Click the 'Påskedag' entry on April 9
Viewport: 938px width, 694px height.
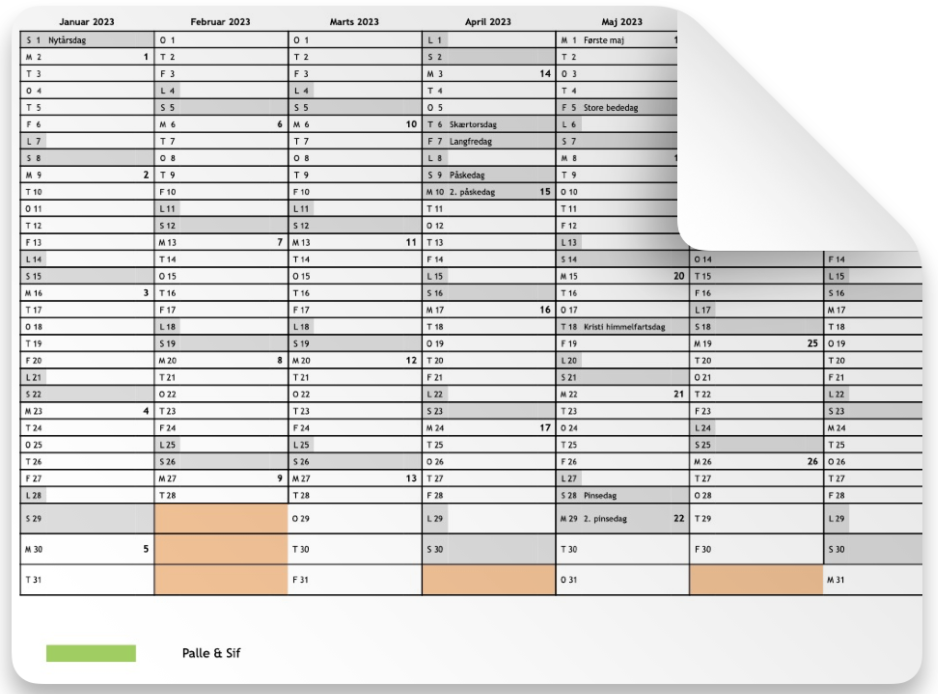[467, 175]
